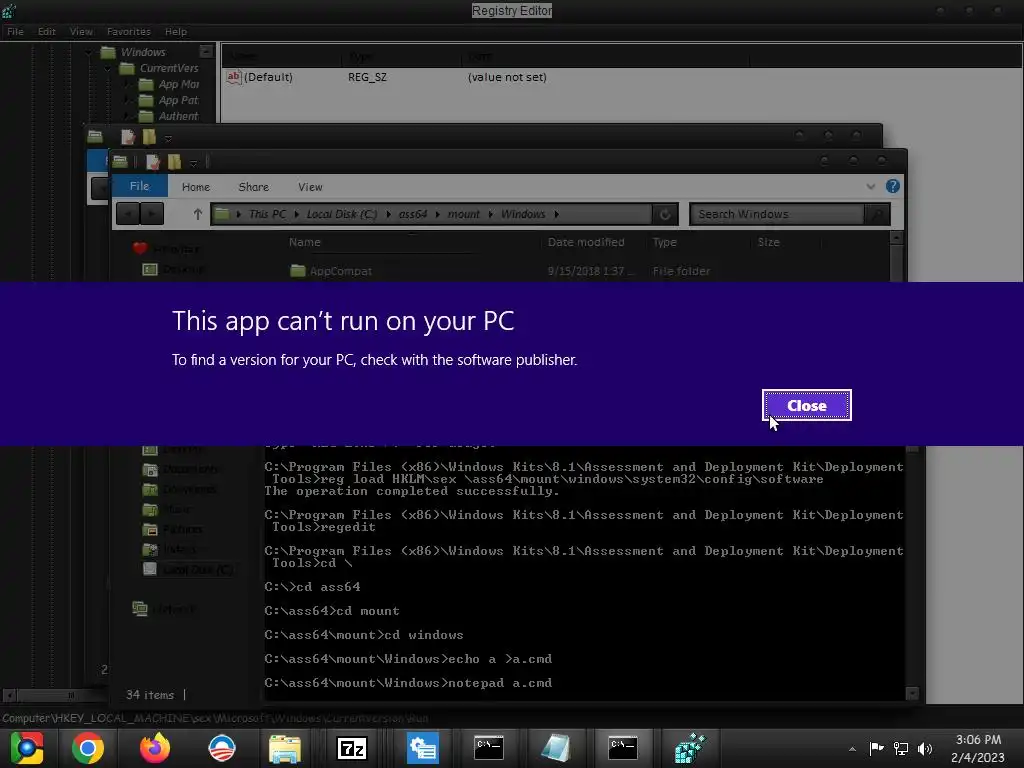Open File Explorer from the taskbar
This screenshot has height=768, width=1024.
[x=285, y=748]
